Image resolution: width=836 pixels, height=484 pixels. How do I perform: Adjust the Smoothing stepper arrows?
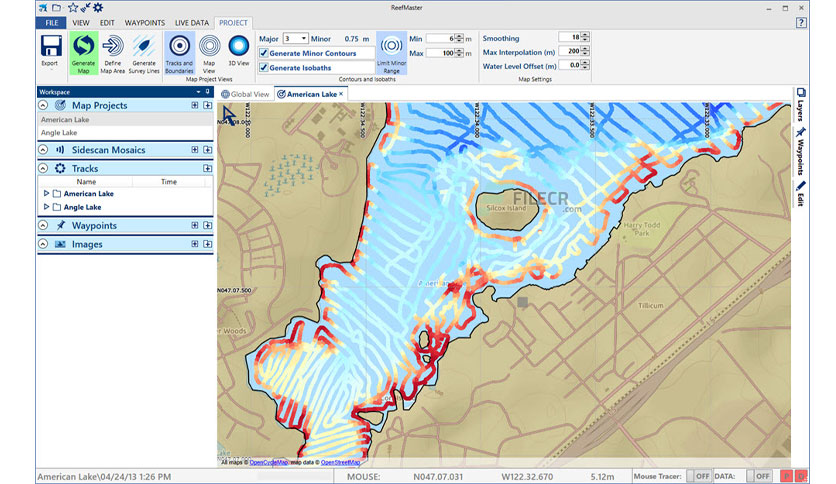[585, 37]
